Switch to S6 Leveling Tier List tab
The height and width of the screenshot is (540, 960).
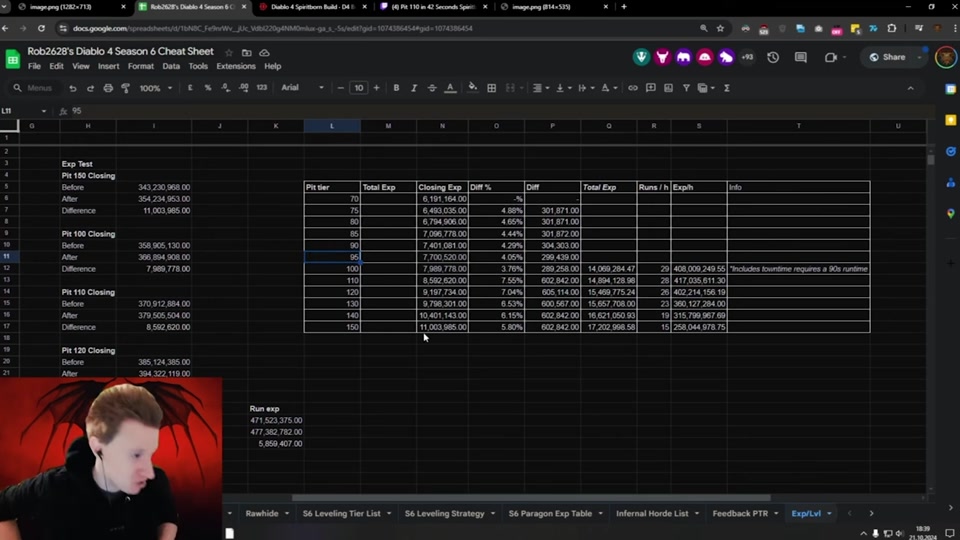342,514
